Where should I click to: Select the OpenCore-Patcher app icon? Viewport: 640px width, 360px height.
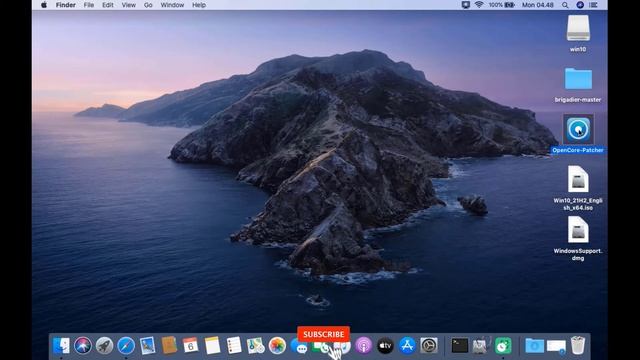pyautogui.click(x=578, y=130)
